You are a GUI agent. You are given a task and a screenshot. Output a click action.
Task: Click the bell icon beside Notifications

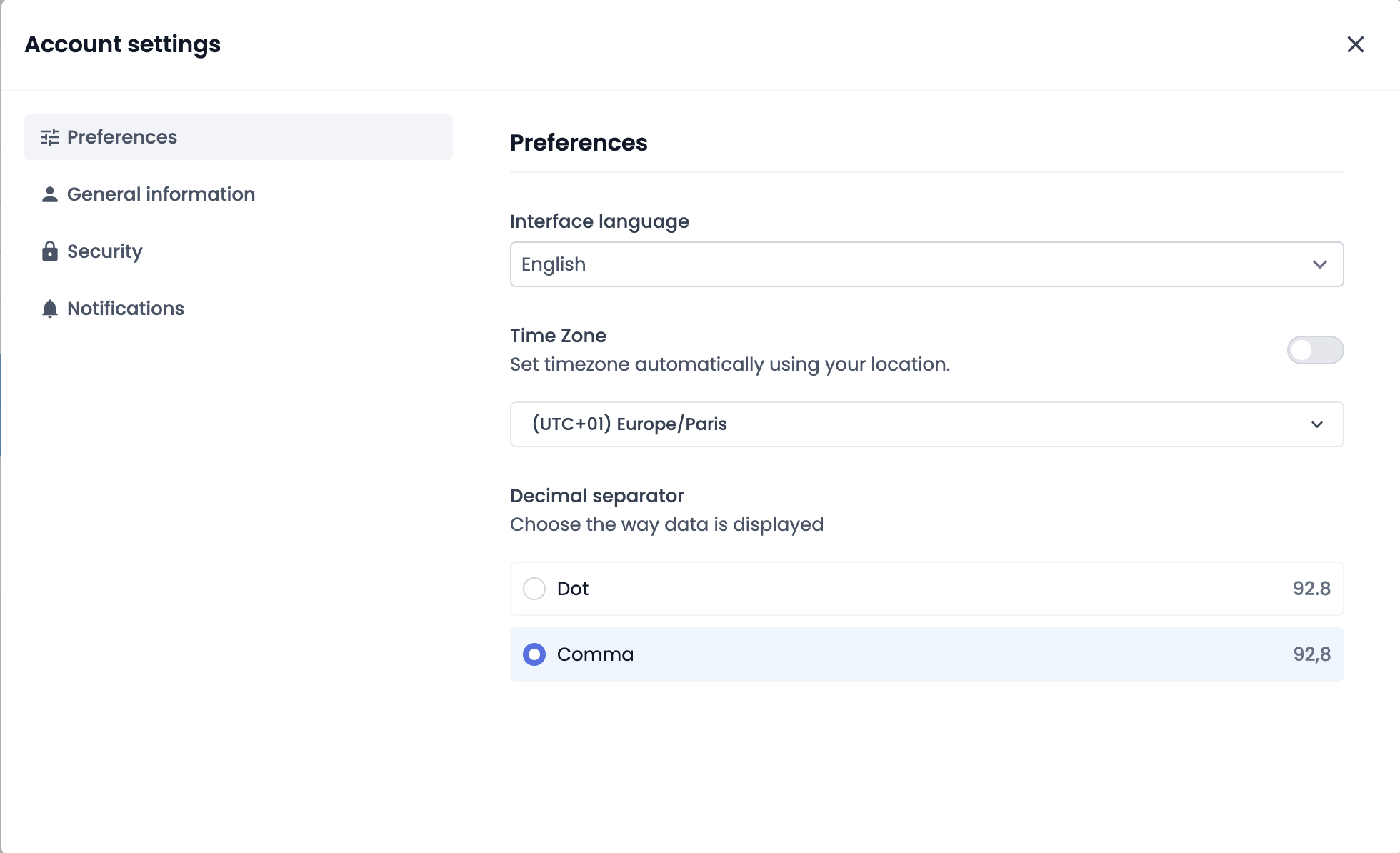(x=49, y=309)
